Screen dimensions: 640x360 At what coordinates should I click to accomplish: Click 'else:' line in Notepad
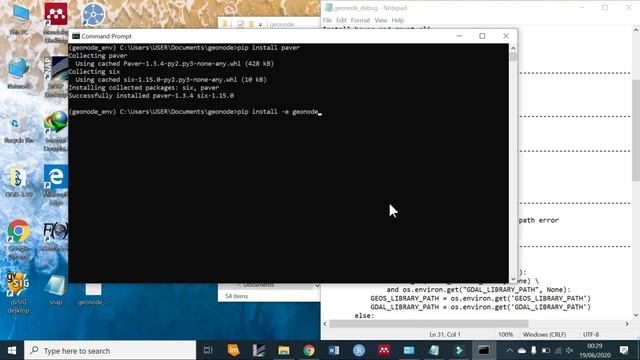(x=364, y=316)
